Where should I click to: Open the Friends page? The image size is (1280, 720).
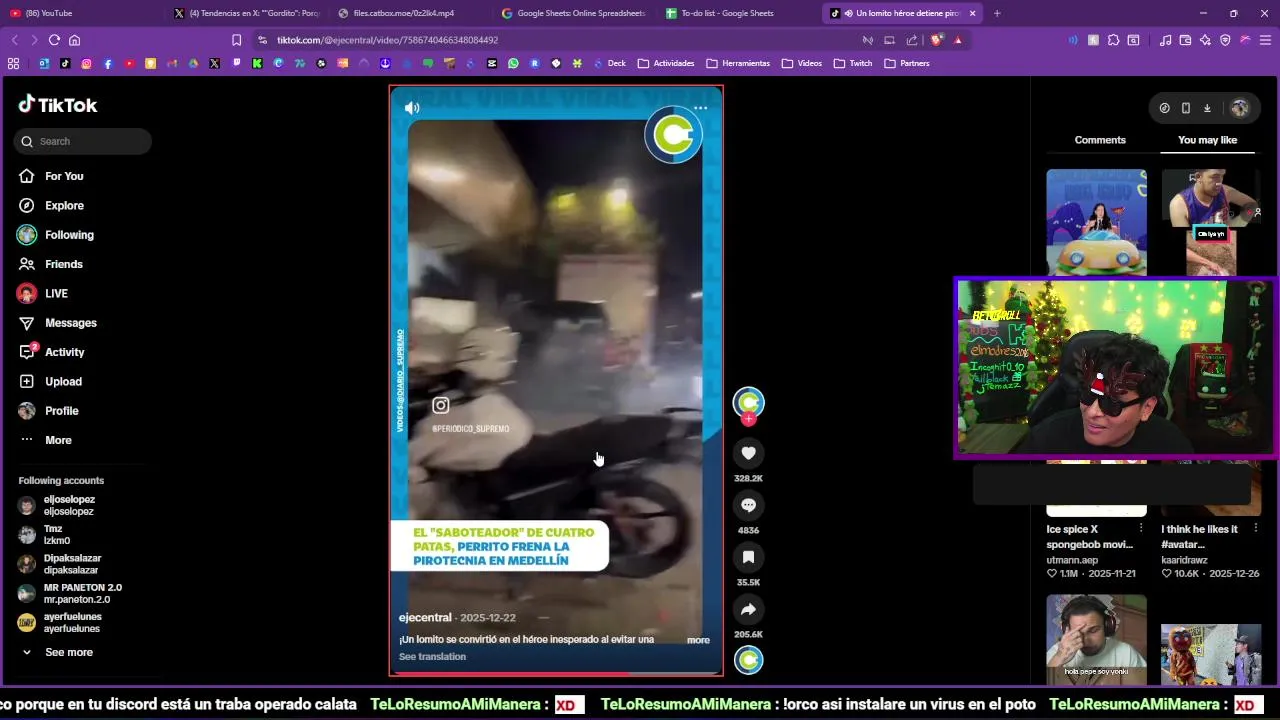(x=64, y=264)
